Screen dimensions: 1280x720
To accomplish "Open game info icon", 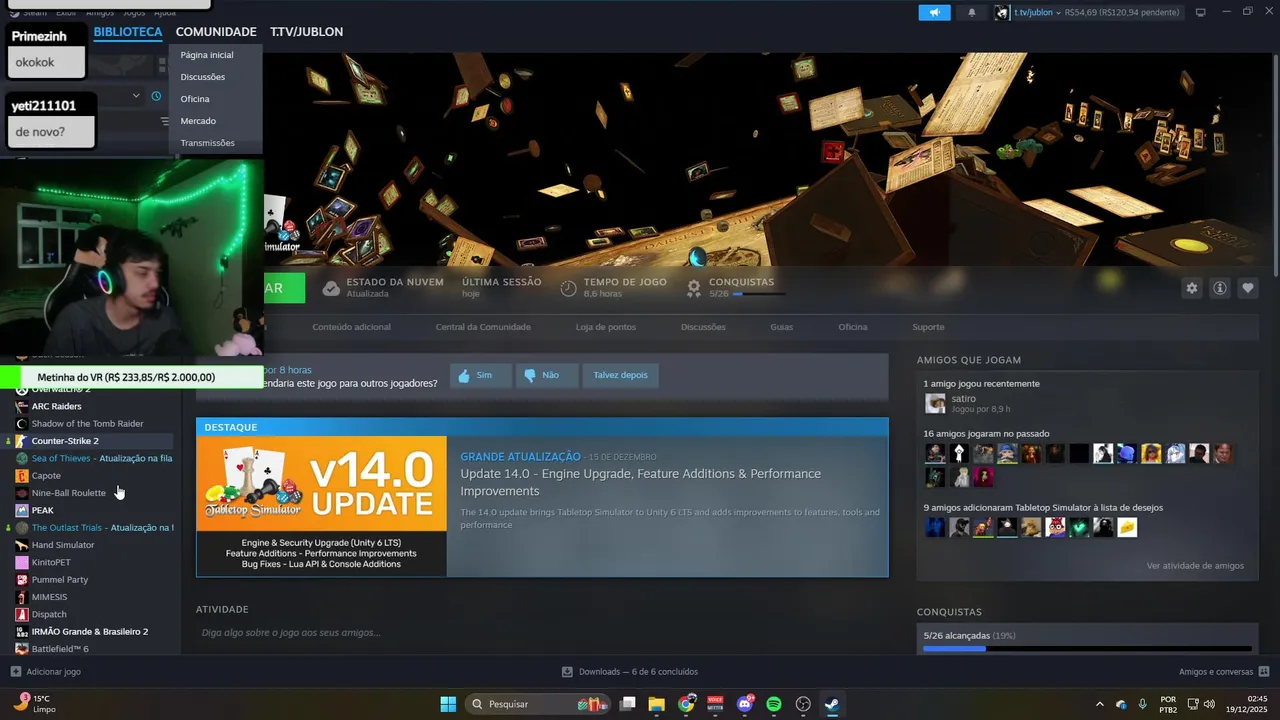I will click(1220, 288).
